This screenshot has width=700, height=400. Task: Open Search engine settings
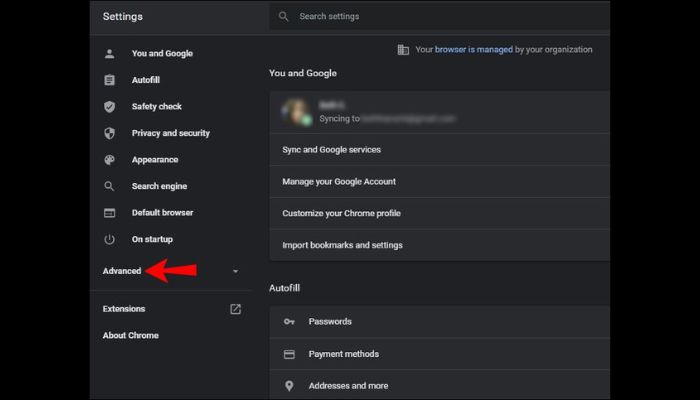click(159, 186)
